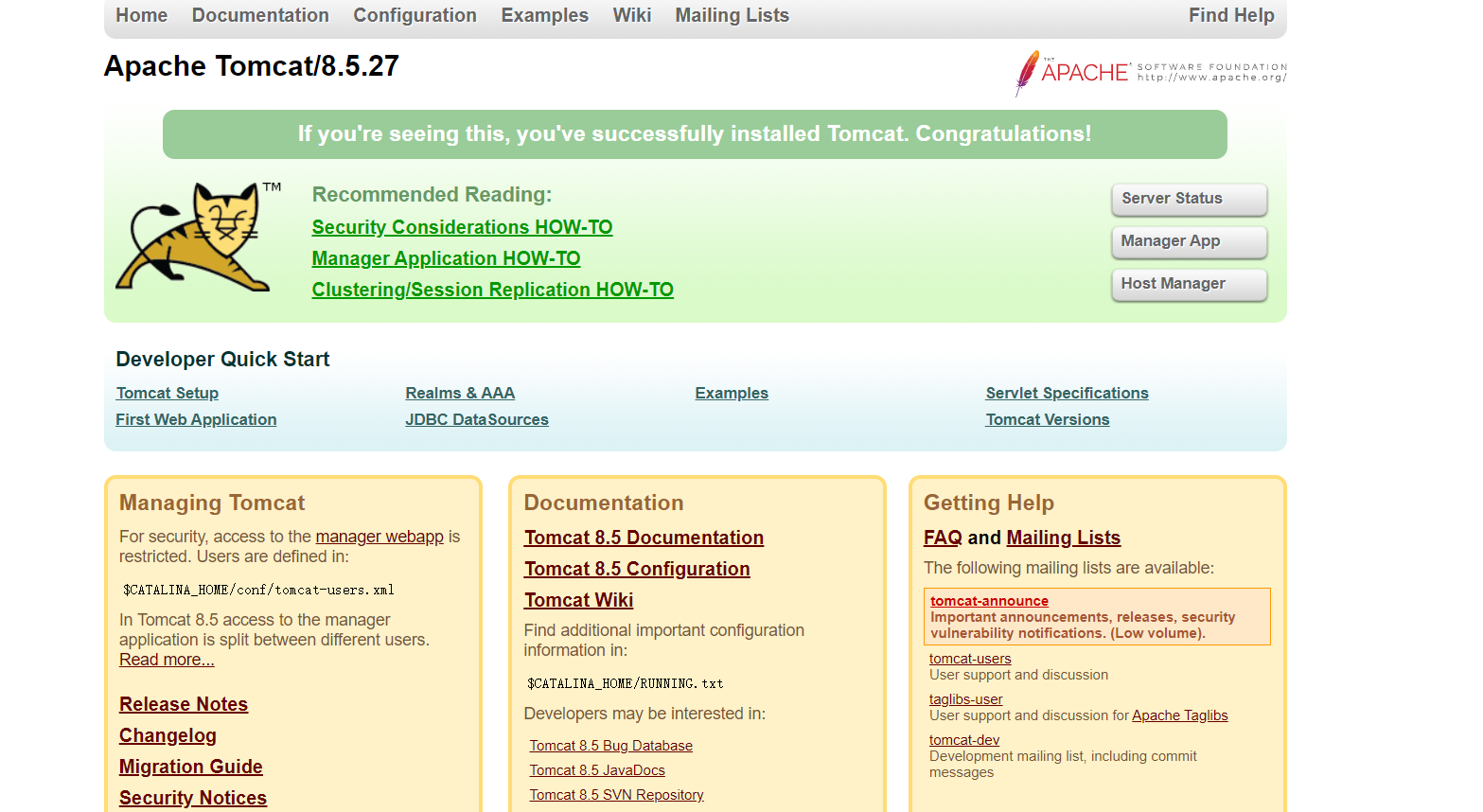
Task: Click the Managing Tomcat heading
Action: (212, 503)
